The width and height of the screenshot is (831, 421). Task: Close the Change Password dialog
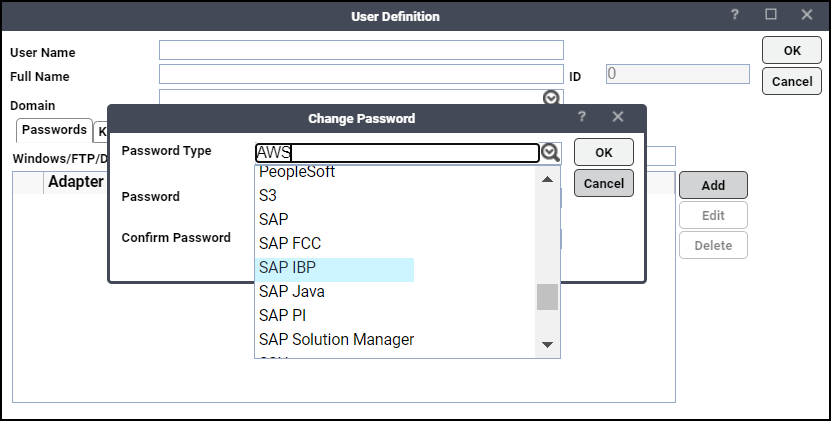[617, 117]
